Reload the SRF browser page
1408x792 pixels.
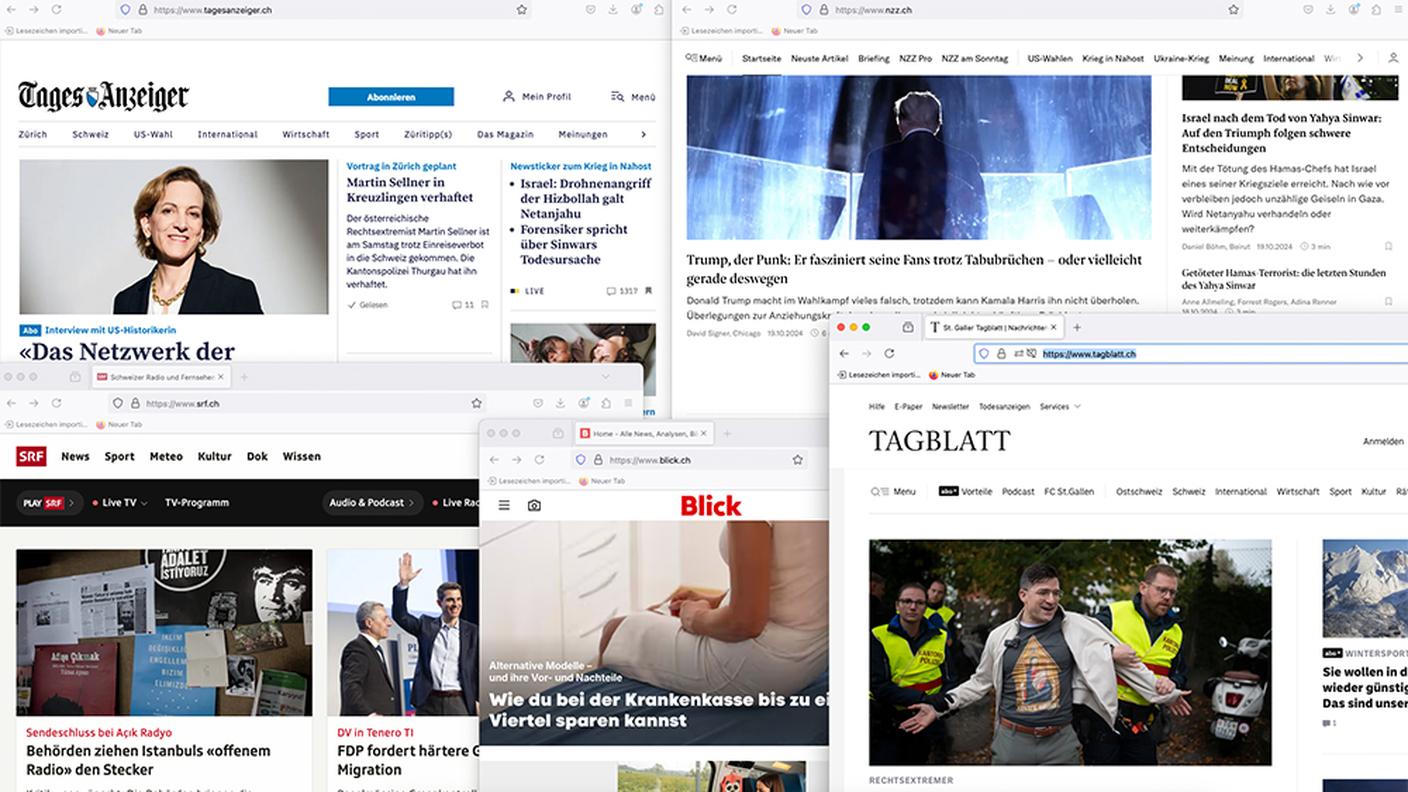click(x=56, y=403)
